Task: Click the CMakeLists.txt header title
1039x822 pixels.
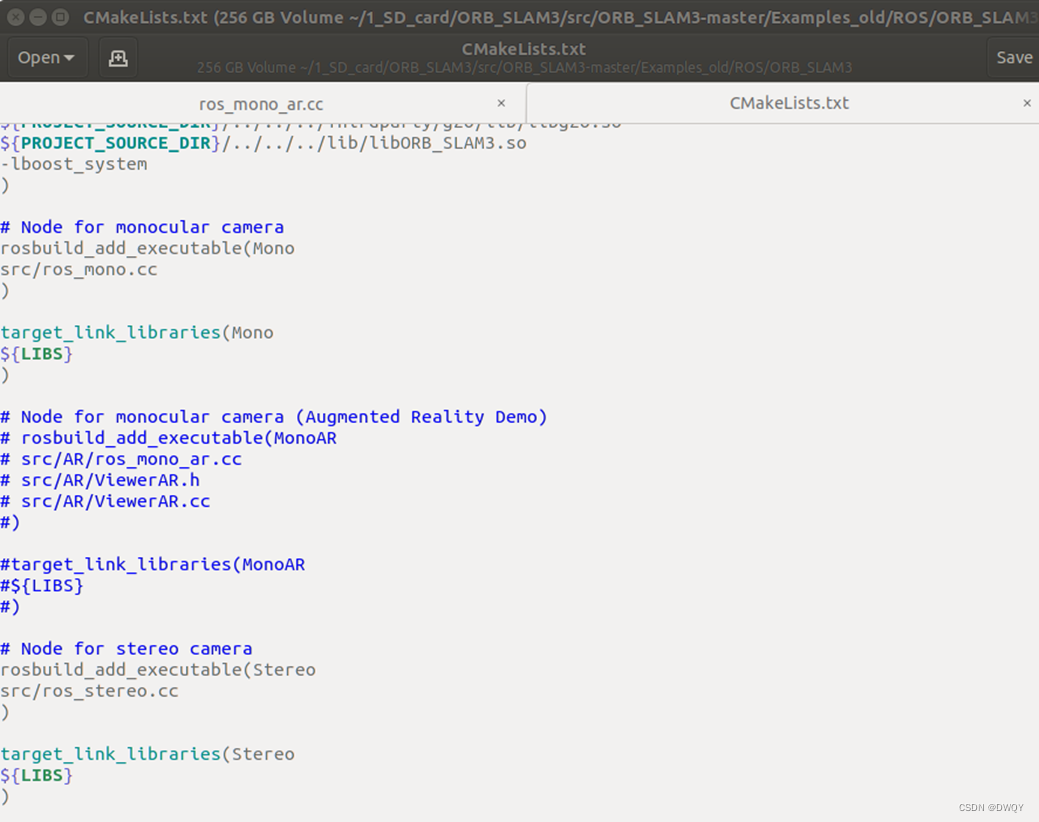Action: click(x=523, y=49)
